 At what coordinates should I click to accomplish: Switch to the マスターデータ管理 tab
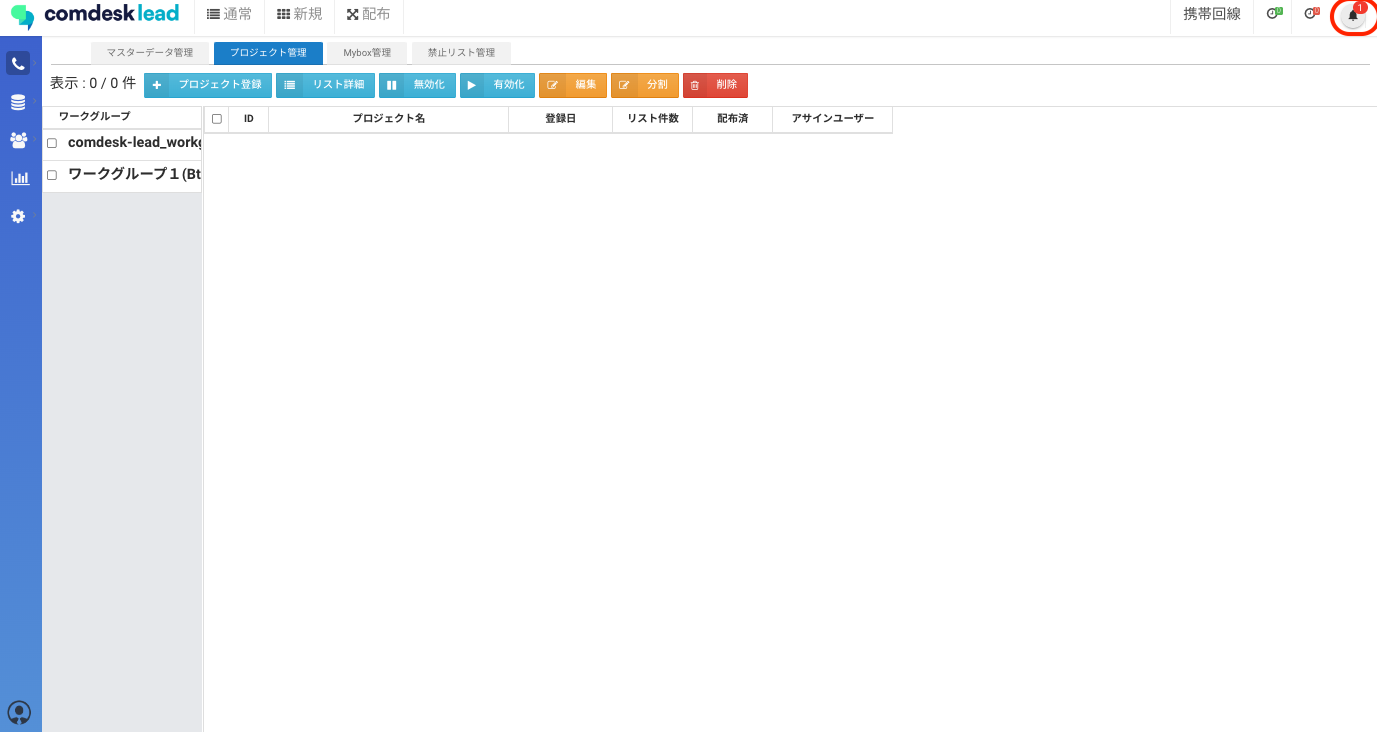click(150, 53)
